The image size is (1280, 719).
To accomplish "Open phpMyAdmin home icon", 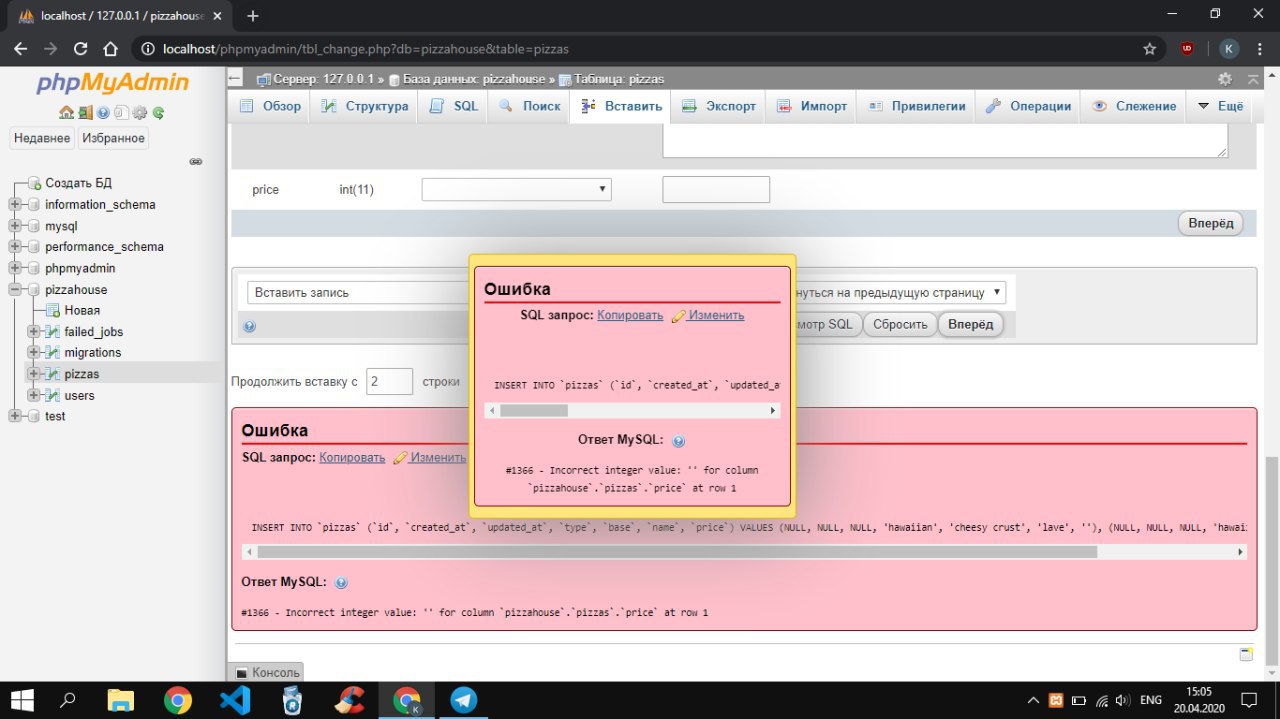I will pos(66,113).
